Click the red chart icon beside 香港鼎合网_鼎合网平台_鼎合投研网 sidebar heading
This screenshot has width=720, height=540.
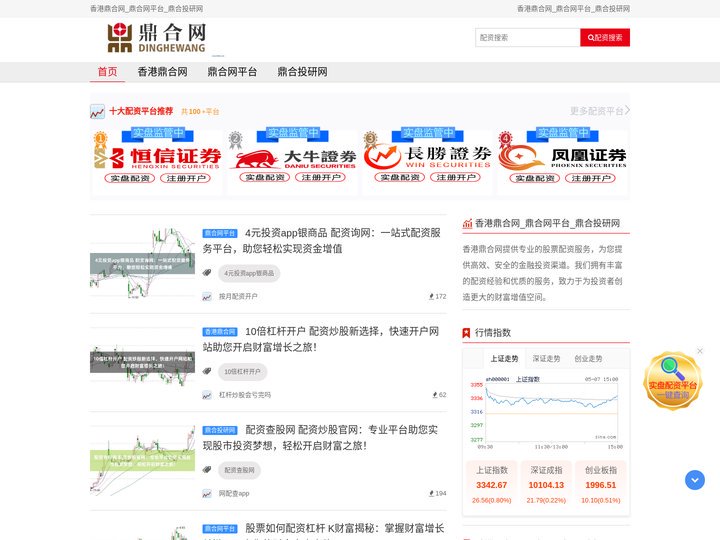point(467,224)
